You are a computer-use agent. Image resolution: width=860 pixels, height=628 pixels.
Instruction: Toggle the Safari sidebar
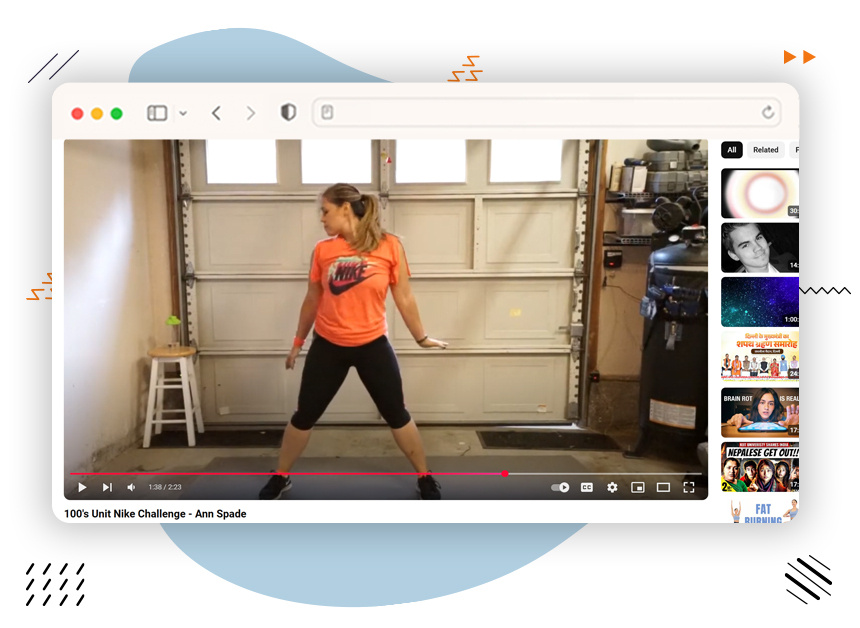tap(157, 113)
